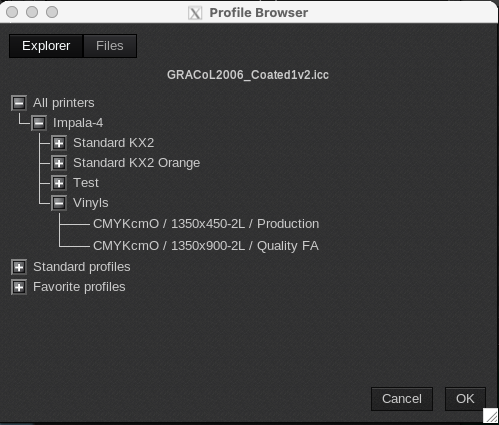Expand the Favorite profiles group

[19, 287]
